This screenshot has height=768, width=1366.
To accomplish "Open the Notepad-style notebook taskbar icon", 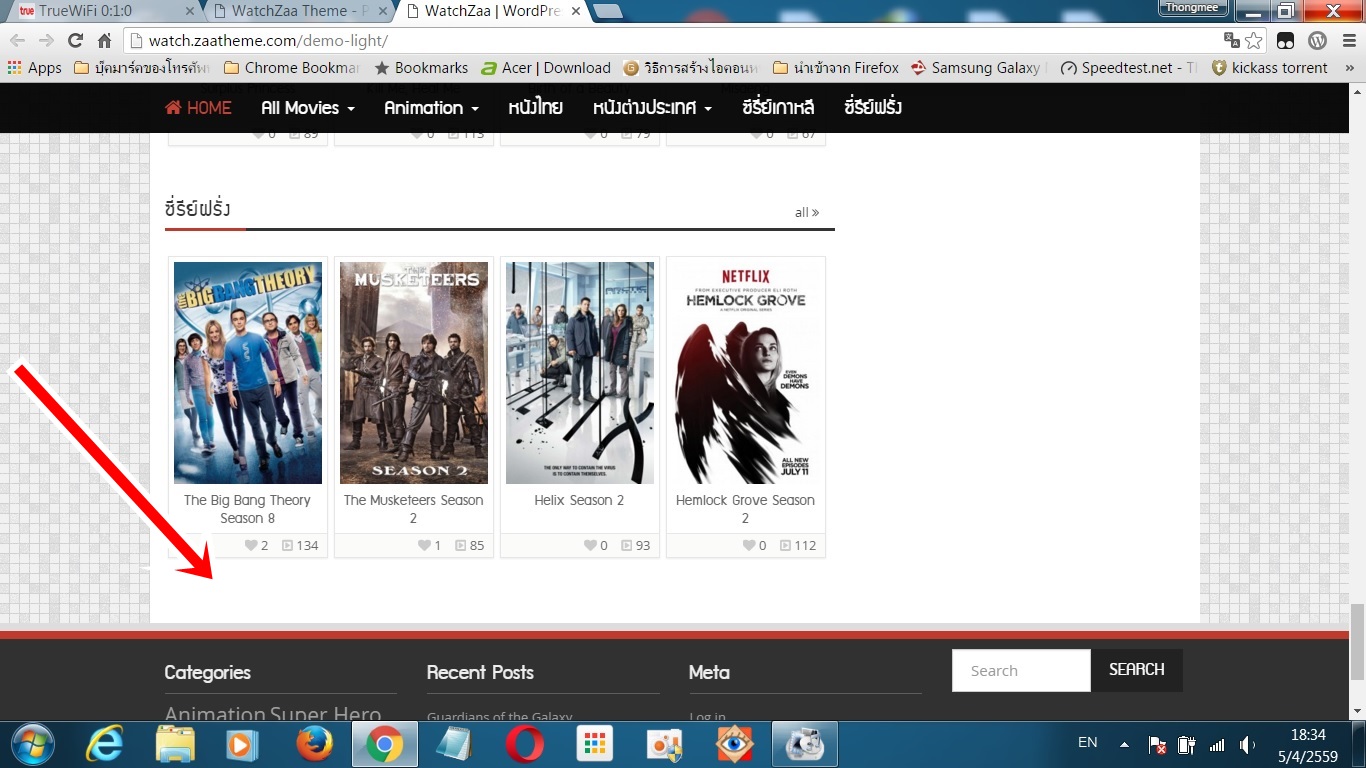I will click(455, 745).
